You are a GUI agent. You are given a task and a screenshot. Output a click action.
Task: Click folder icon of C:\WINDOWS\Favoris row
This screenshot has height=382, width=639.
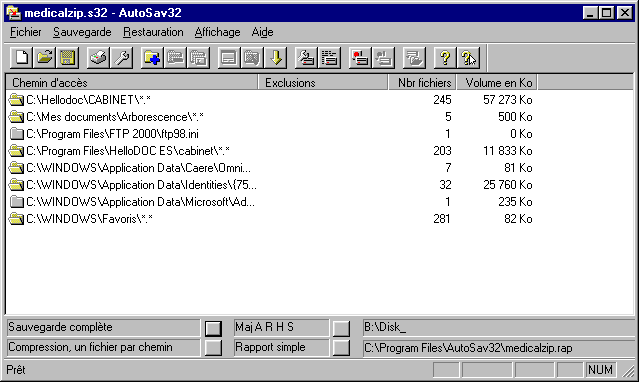pyautogui.click(x=16, y=219)
